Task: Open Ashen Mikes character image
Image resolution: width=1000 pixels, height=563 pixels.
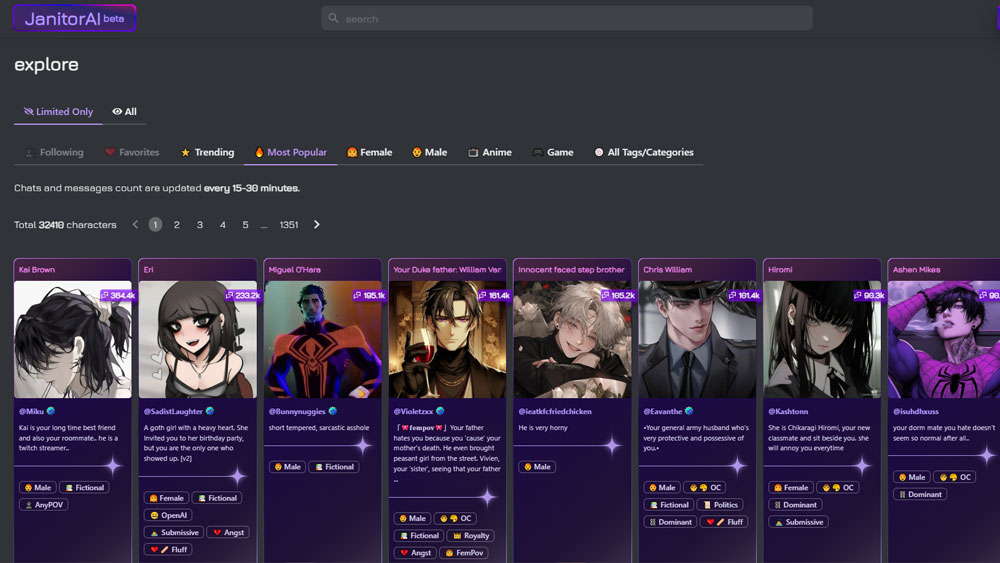Action: (x=944, y=339)
